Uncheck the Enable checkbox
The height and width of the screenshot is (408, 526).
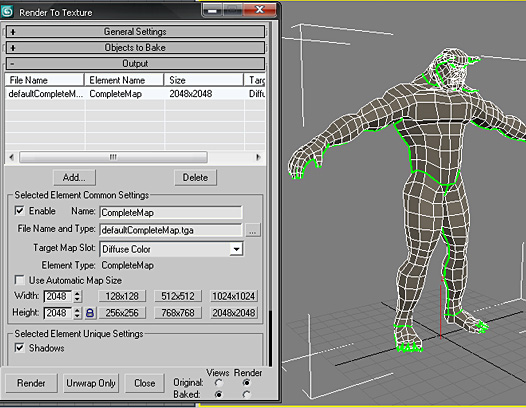tap(20, 211)
